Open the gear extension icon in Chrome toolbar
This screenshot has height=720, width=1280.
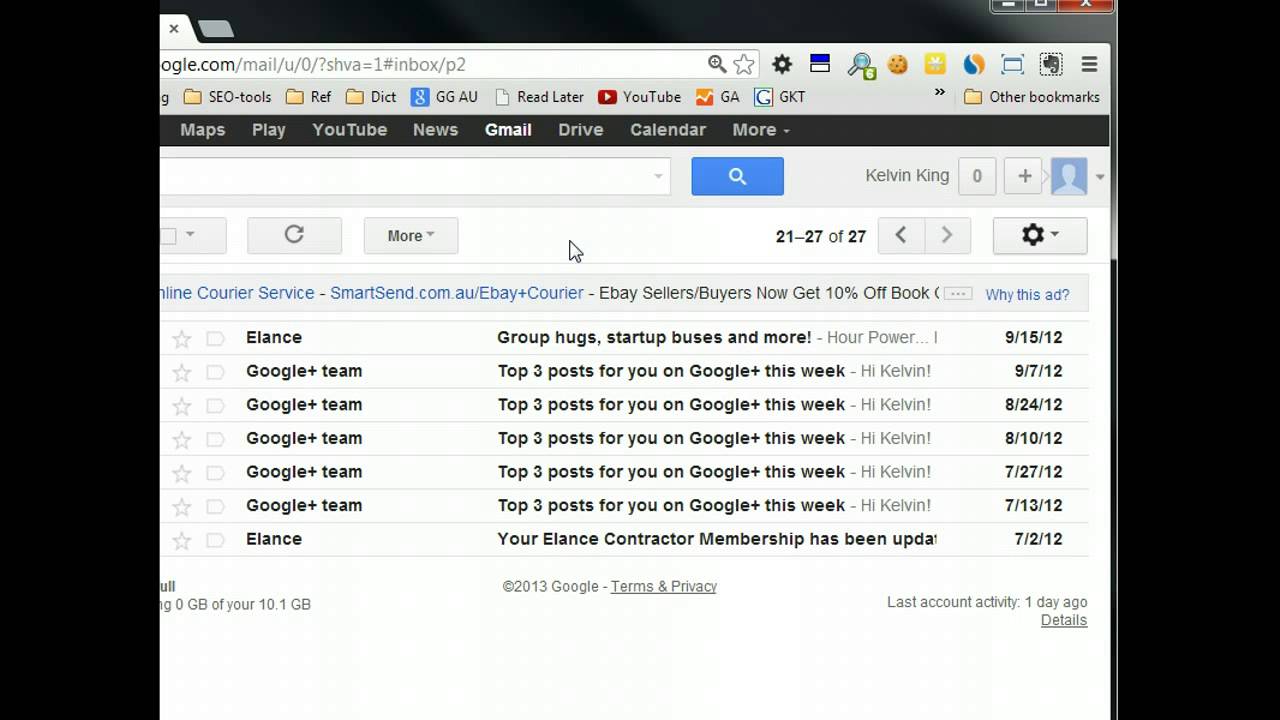[x=782, y=64]
